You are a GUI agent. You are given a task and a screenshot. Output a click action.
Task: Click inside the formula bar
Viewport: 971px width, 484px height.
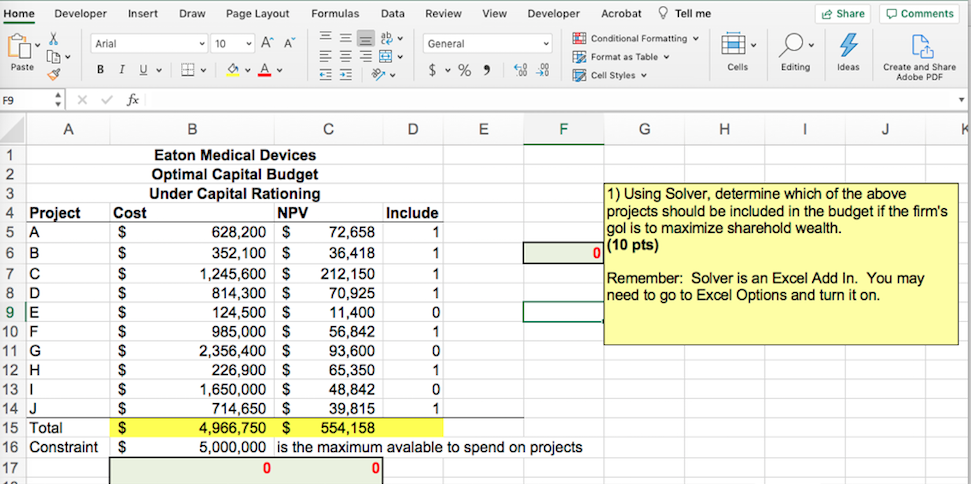click(551, 100)
